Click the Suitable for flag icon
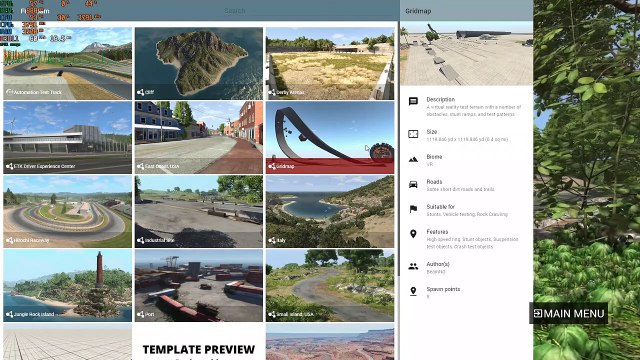 coord(413,209)
